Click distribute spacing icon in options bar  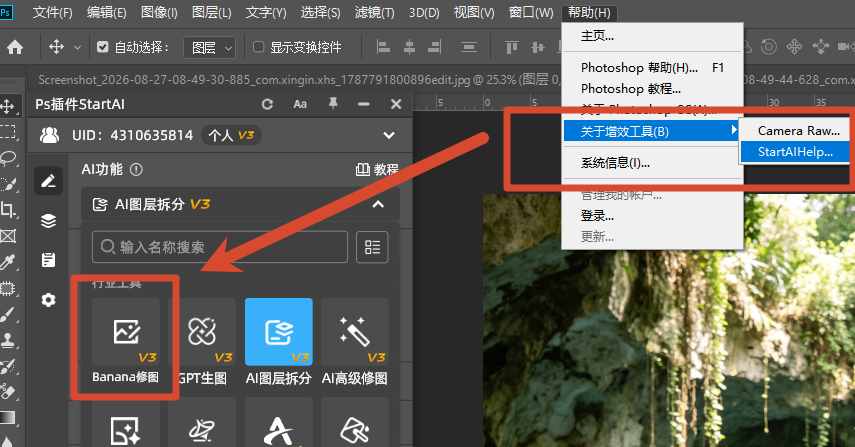(468, 47)
